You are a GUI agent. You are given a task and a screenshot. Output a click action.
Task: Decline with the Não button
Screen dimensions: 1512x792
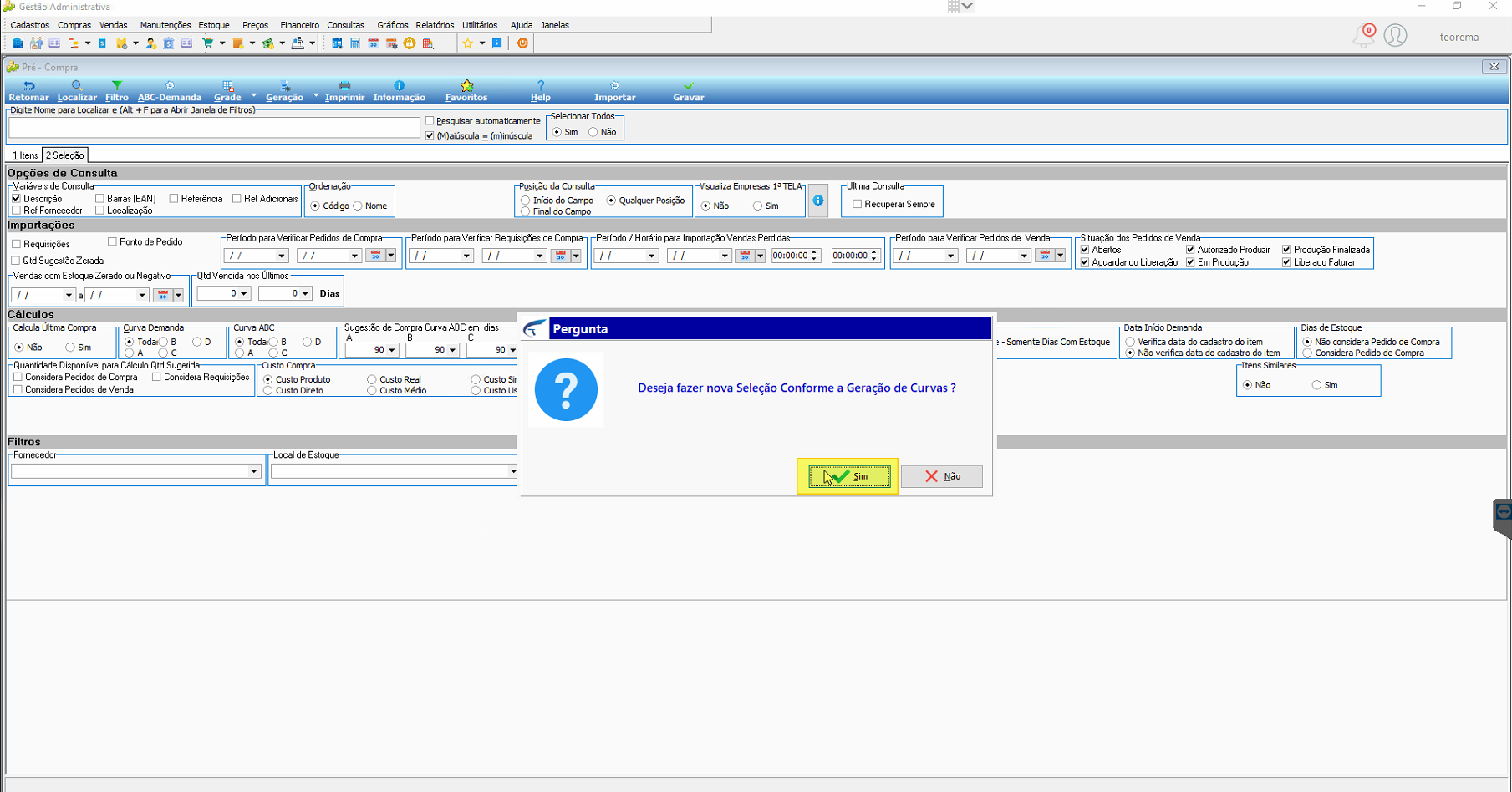(x=942, y=476)
